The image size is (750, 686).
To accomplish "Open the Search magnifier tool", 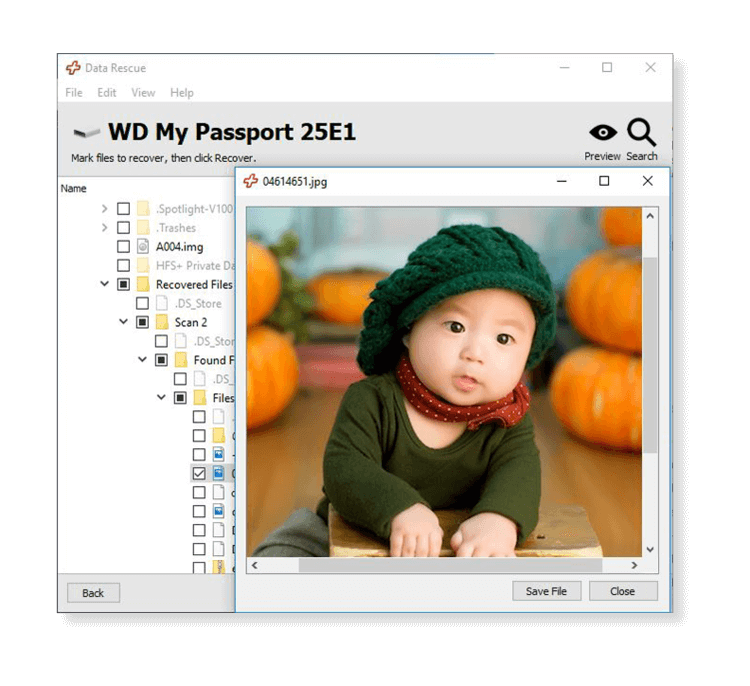I will [641, 133].
